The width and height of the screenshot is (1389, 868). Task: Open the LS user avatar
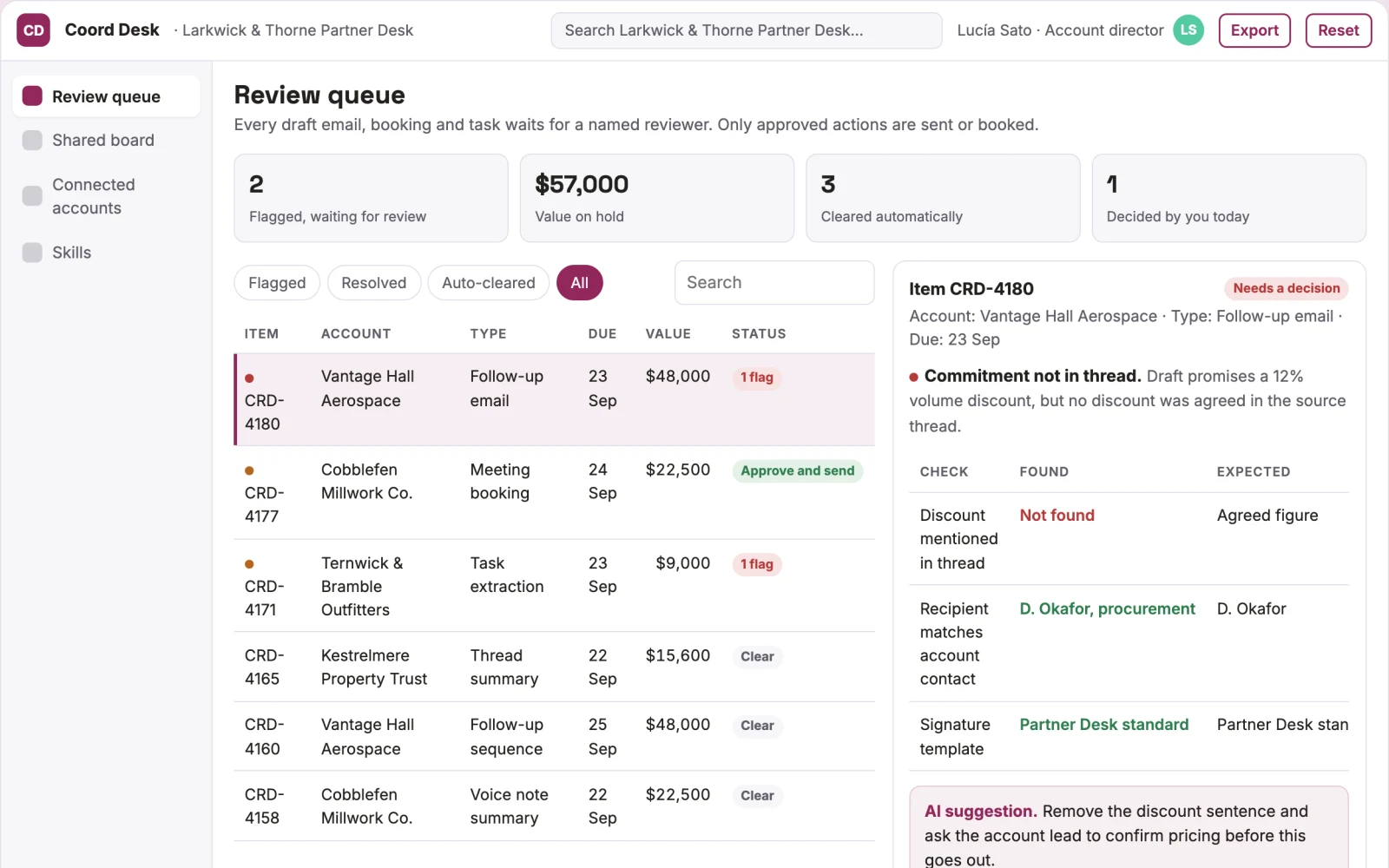(x=1188, y=30)
